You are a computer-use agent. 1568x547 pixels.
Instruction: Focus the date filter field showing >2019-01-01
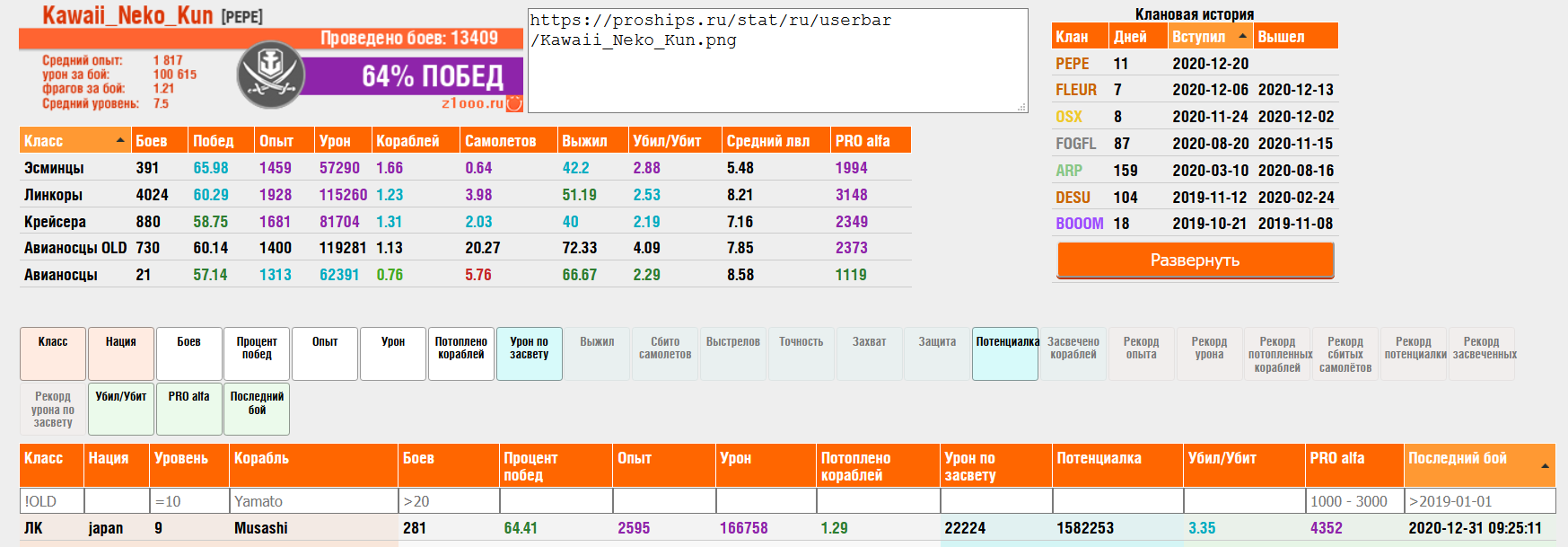[1480, 501]
